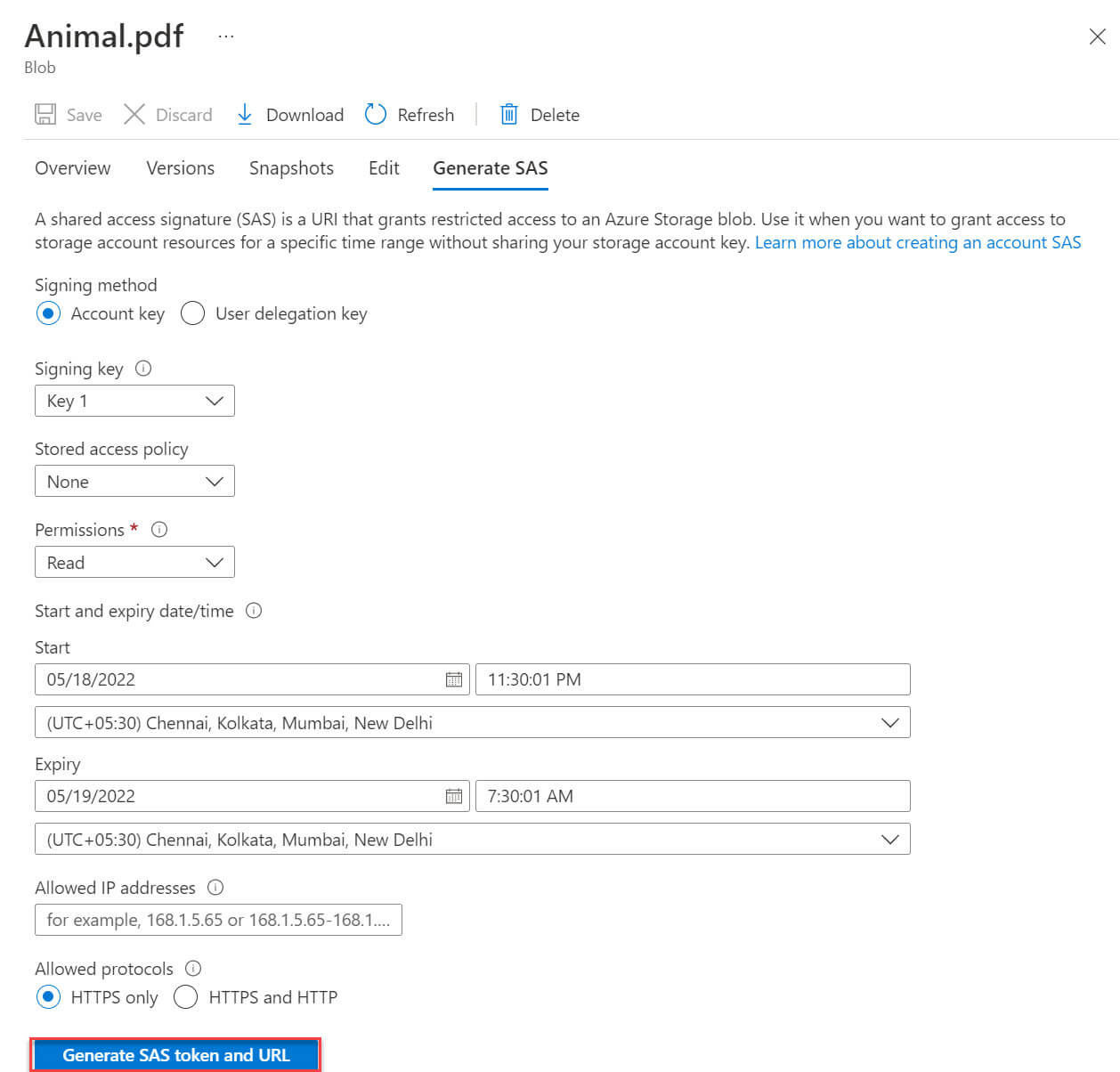Open the Permissions dropdown showing Read

(x=134, y=562)
